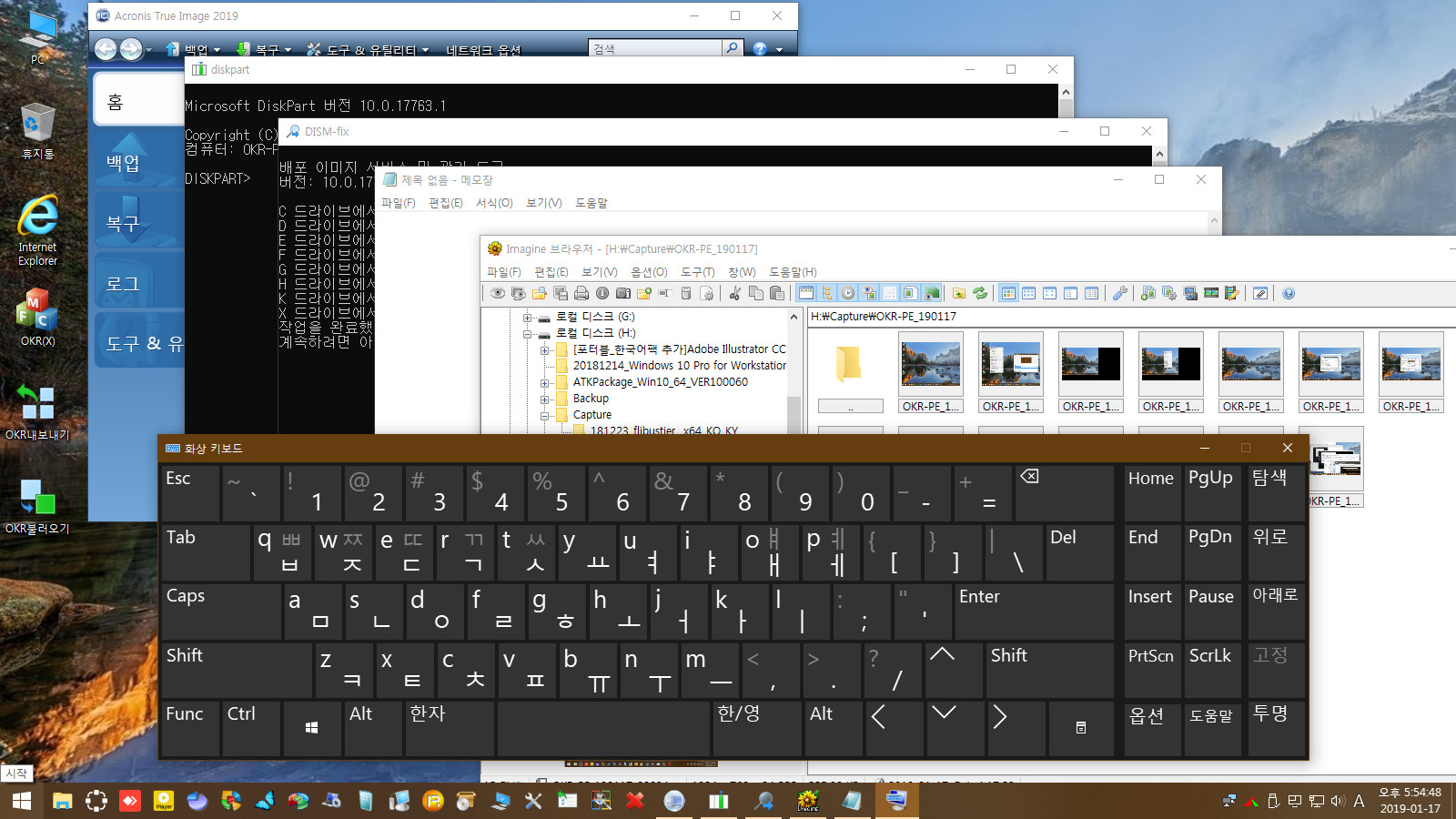Click the scissors Cut icon in Imagine

734,293
